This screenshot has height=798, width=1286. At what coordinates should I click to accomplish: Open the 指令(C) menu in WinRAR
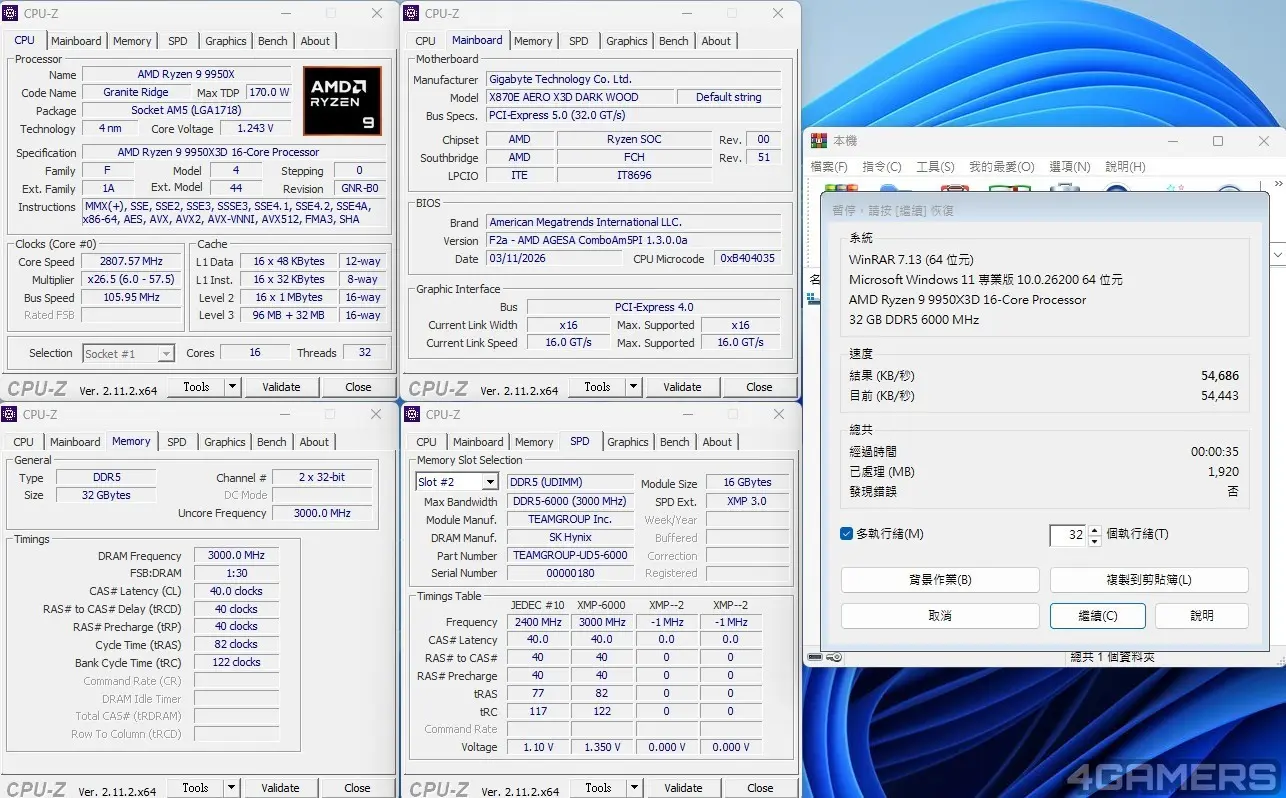(882, 167)
